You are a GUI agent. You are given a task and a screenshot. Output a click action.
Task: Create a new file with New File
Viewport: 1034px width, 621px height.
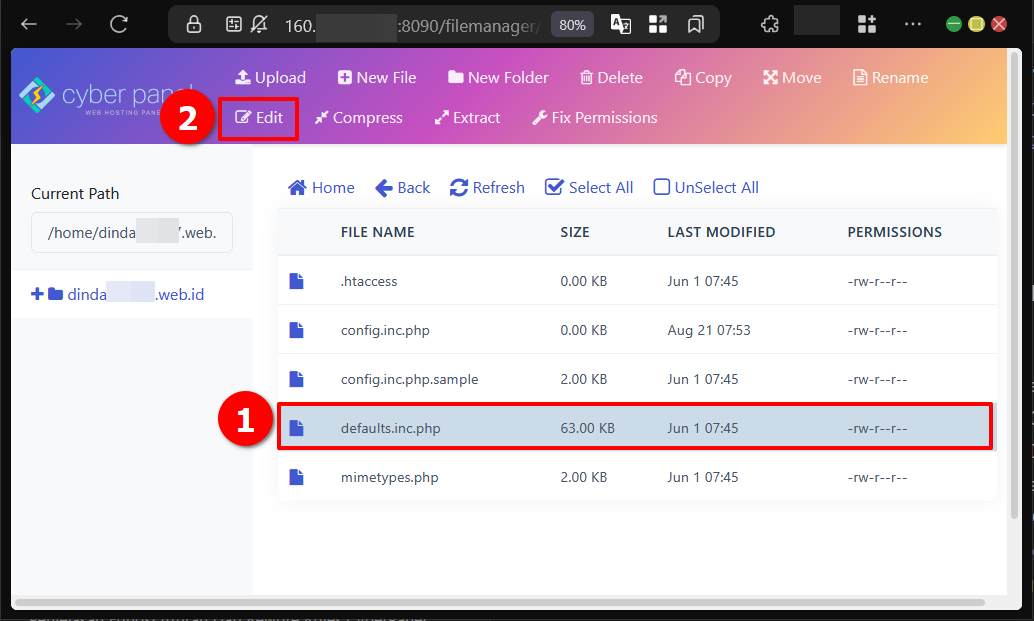coord(376,78)
